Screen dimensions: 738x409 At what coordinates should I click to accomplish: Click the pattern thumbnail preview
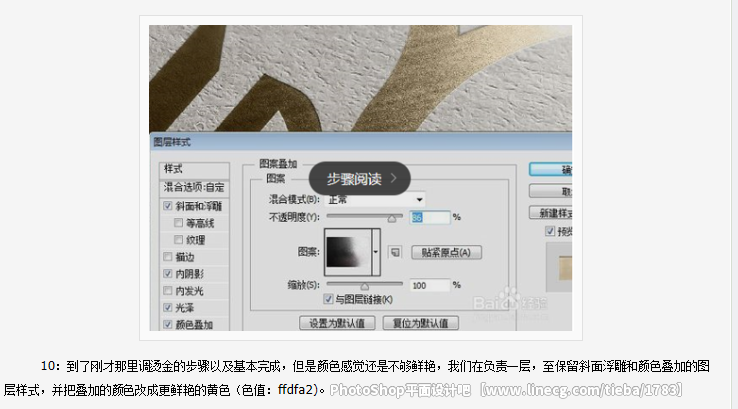tap(348, 252)
